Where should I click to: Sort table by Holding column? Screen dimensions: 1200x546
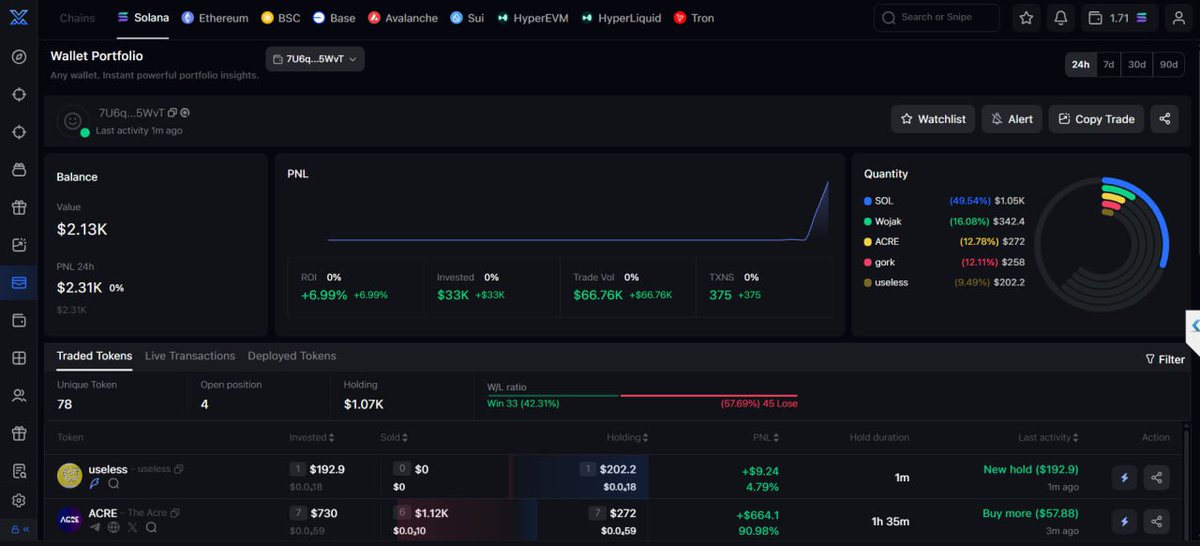click(x=627, y=437)
